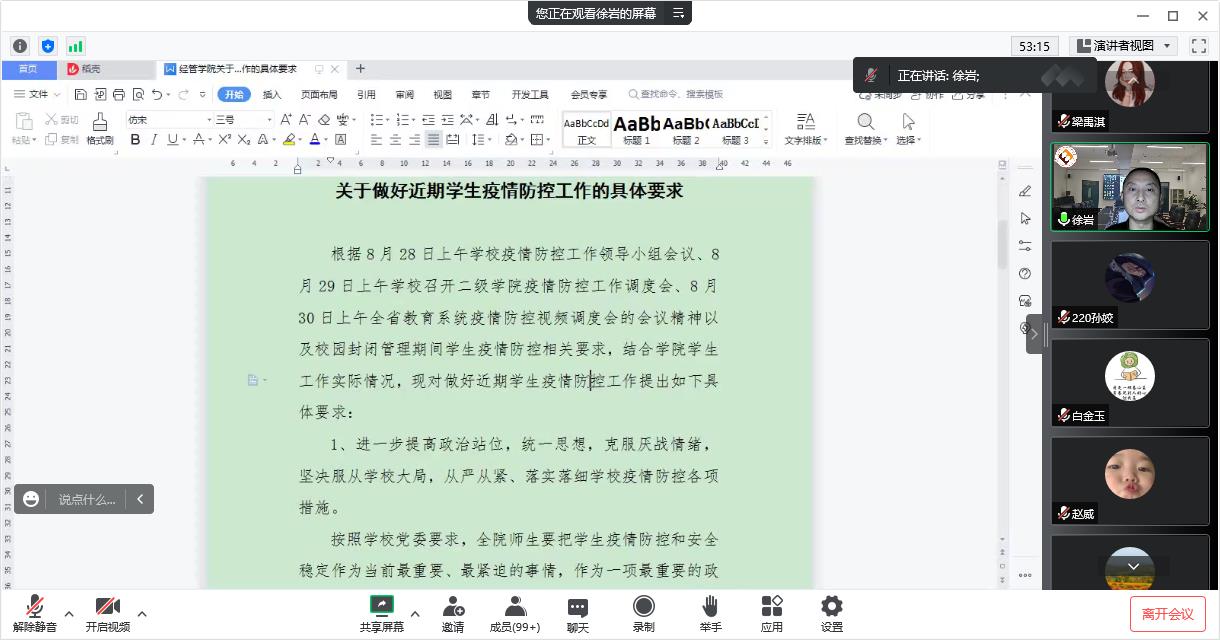
Task: Expand video options arrow beside 开启视频
Action: [x=142, y=613]
